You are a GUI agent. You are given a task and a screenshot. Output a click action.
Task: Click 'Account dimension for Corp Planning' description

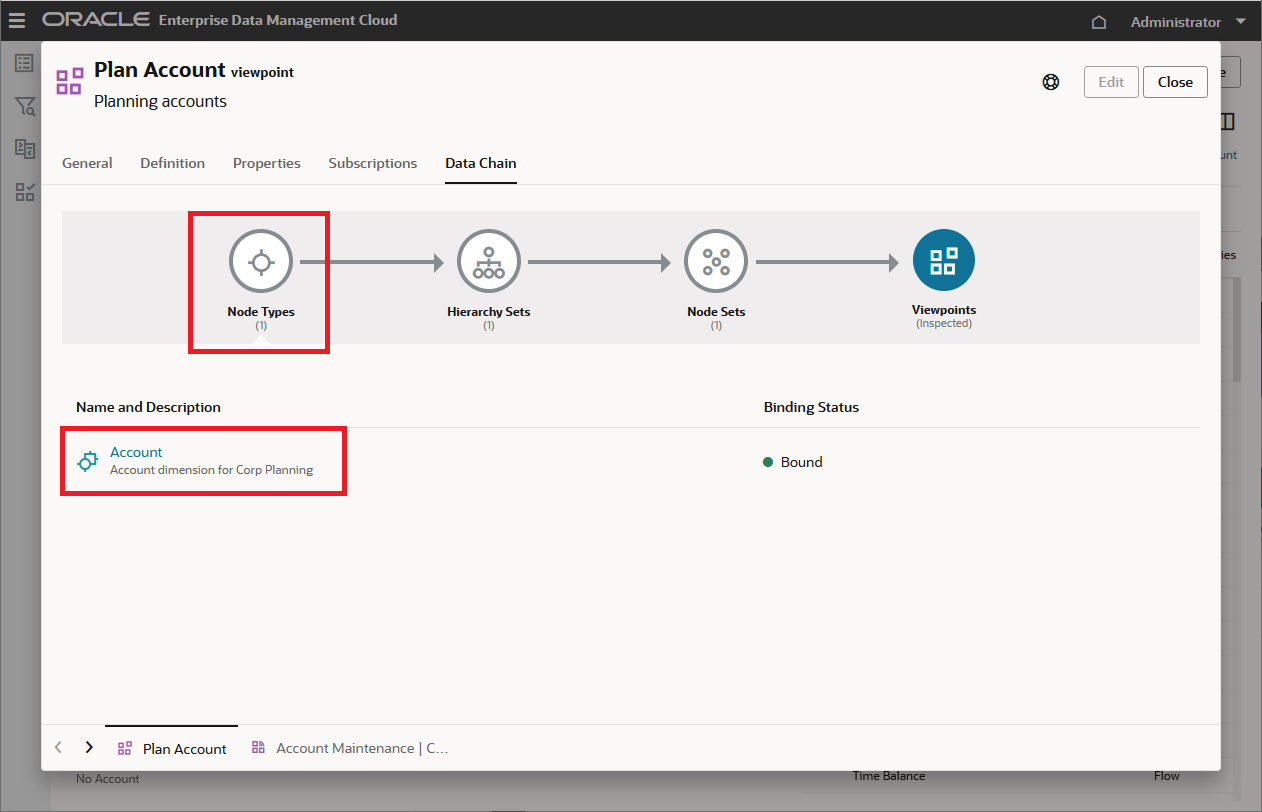coord(211,470)
